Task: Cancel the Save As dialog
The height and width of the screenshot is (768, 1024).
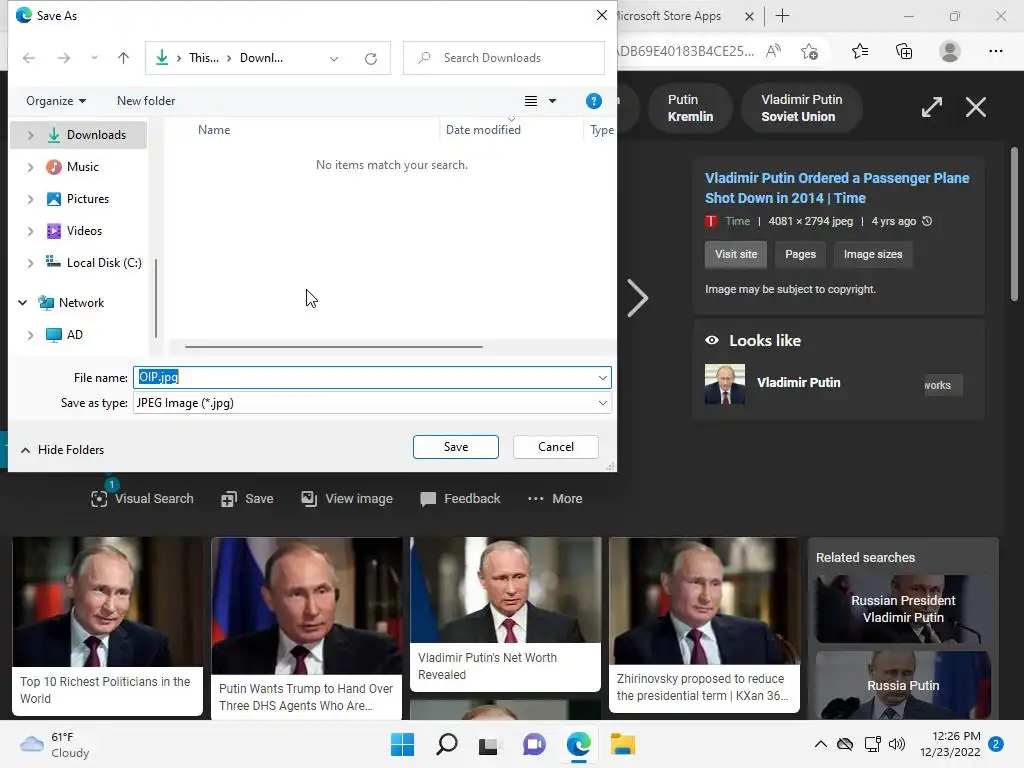Action: tap(556, 447)
